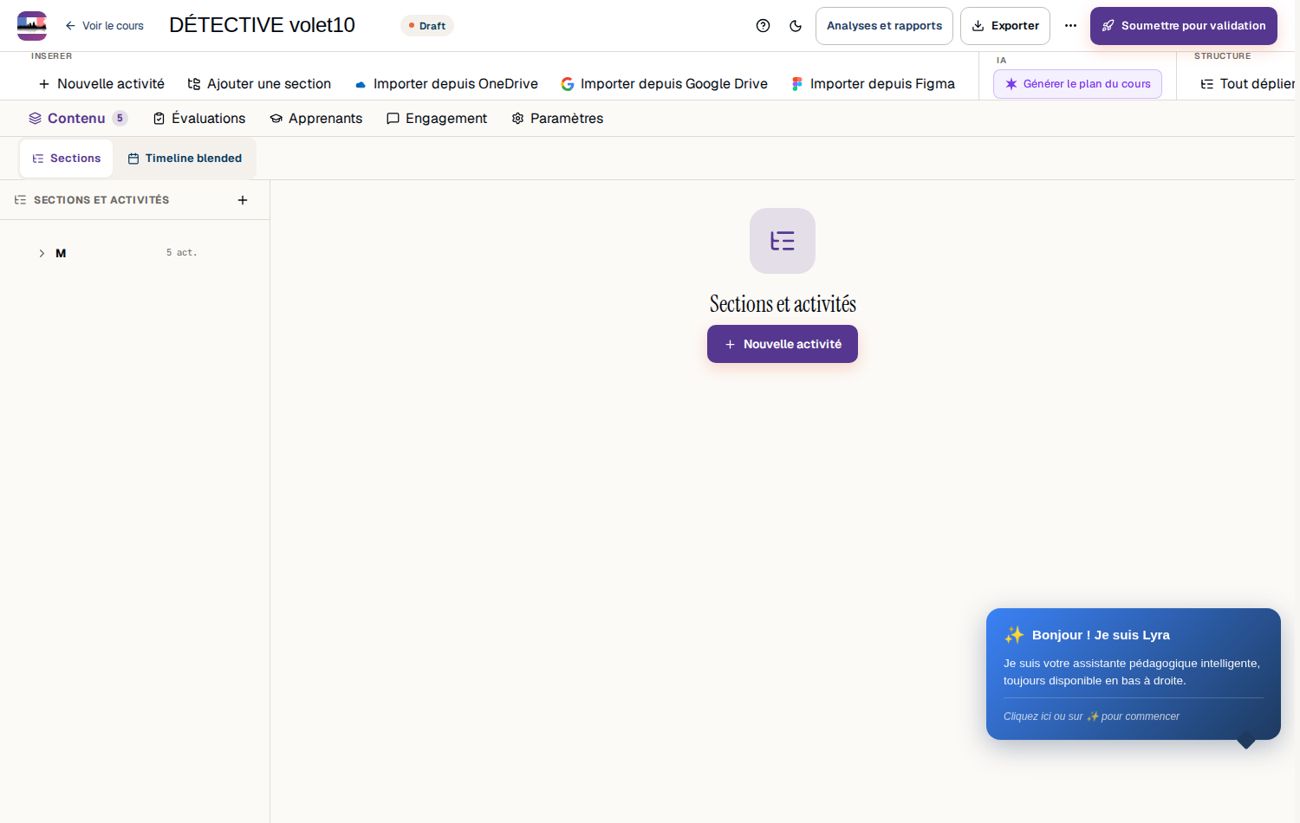Switch to the Apprenants tab
Viewport: 1300px width, 823px height.
[316, 118]
